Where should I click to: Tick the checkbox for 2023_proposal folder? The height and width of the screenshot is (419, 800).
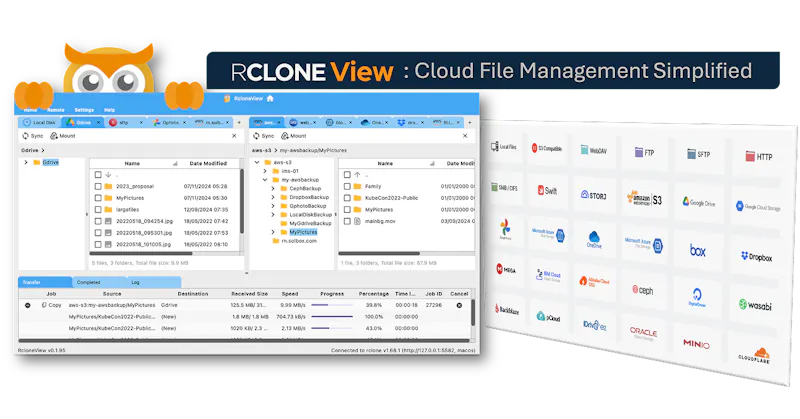(98, 186)
